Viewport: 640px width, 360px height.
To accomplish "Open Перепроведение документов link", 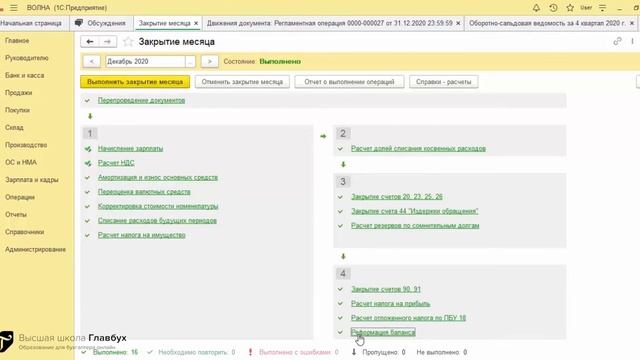I will coord(141,100).
